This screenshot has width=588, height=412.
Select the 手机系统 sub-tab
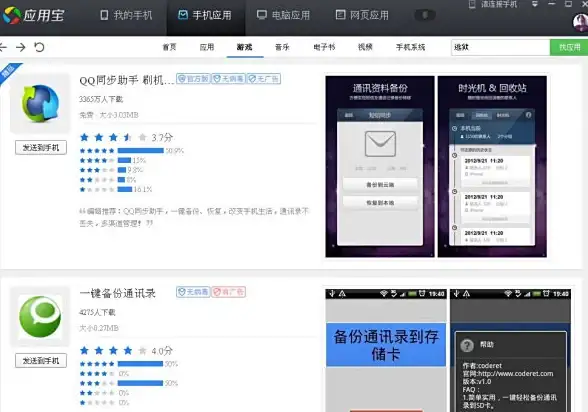coord(410,47)
